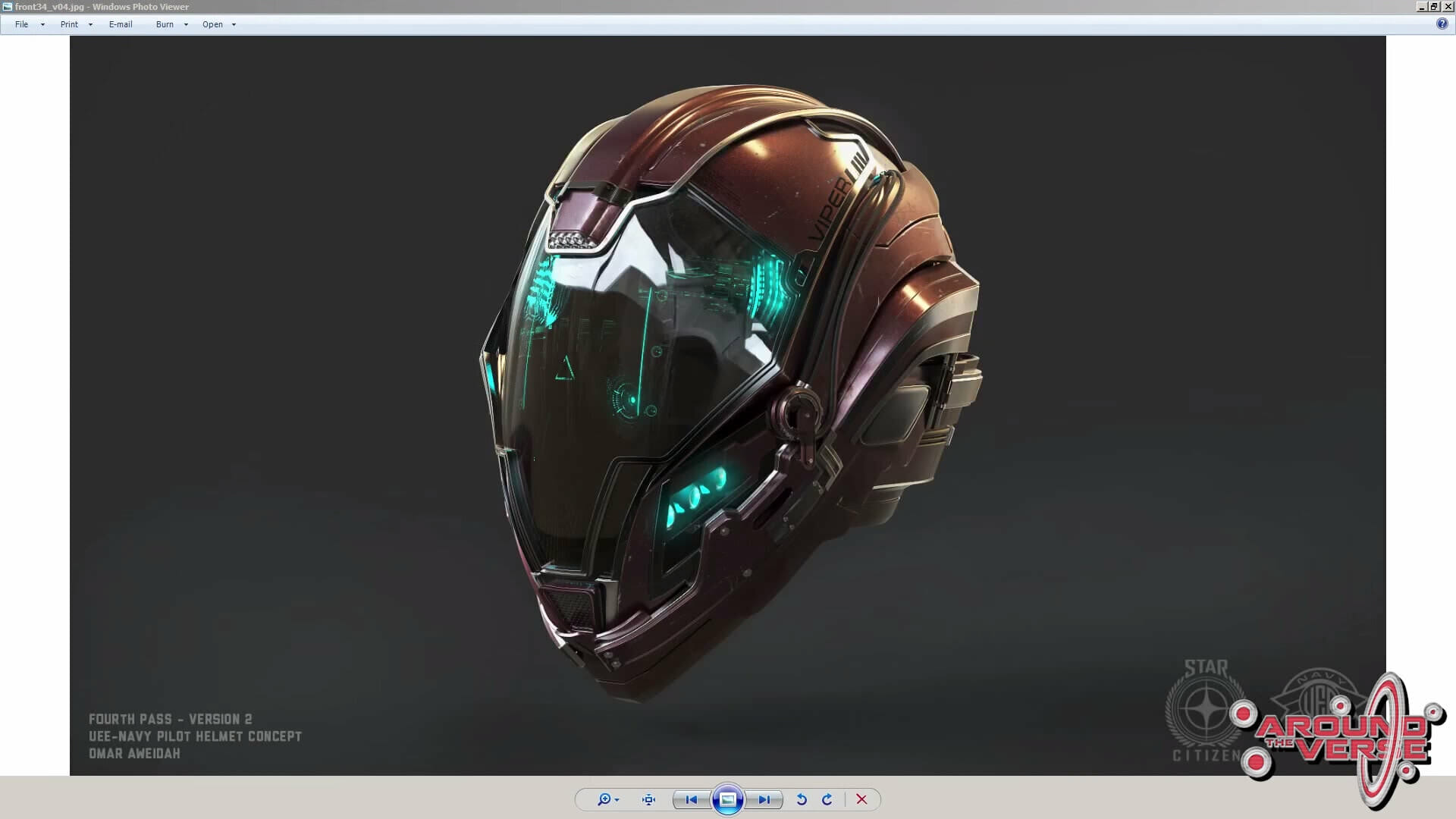1456x819 pixels.
Task: Skip to the next image
Action: 764,799
